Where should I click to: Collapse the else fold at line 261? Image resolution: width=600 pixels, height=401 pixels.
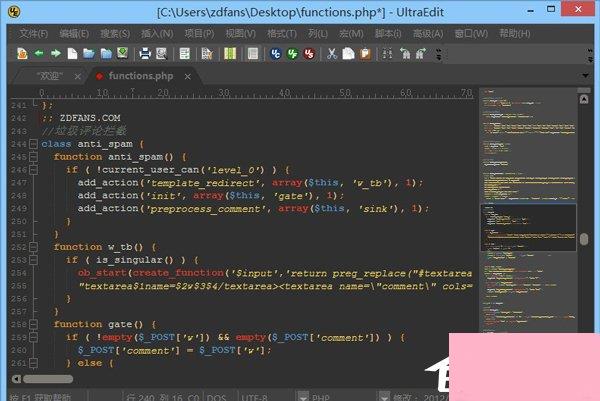34,363
